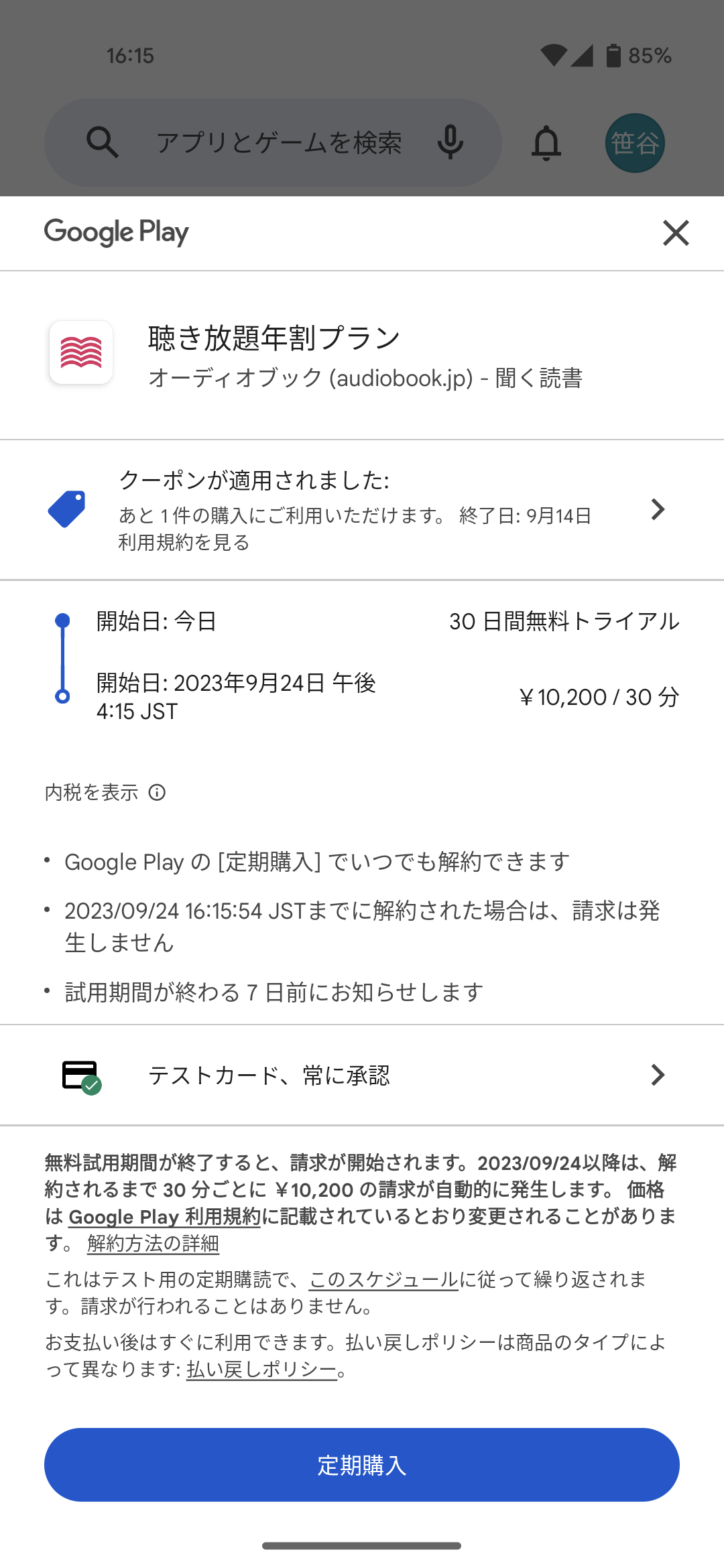The image size is (724, 1568).
Task: Select テストカード、常に承認 payment row
Action: point(362,1075)
